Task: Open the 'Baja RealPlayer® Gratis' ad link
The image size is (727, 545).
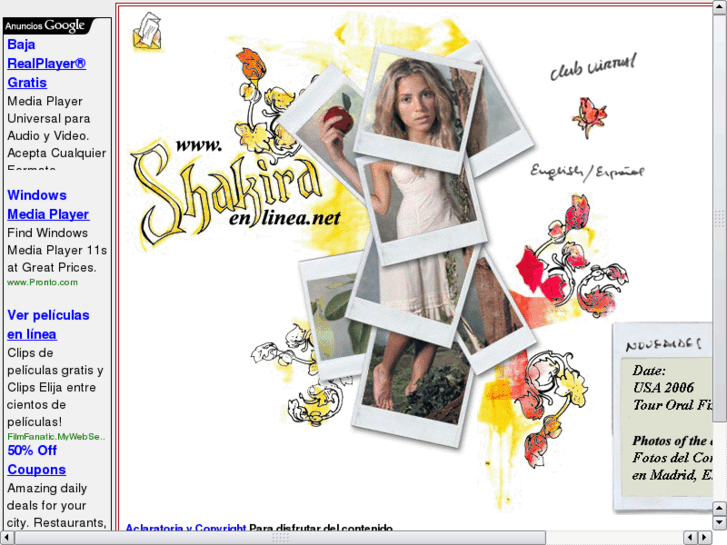Action: [x=46, y=64]
